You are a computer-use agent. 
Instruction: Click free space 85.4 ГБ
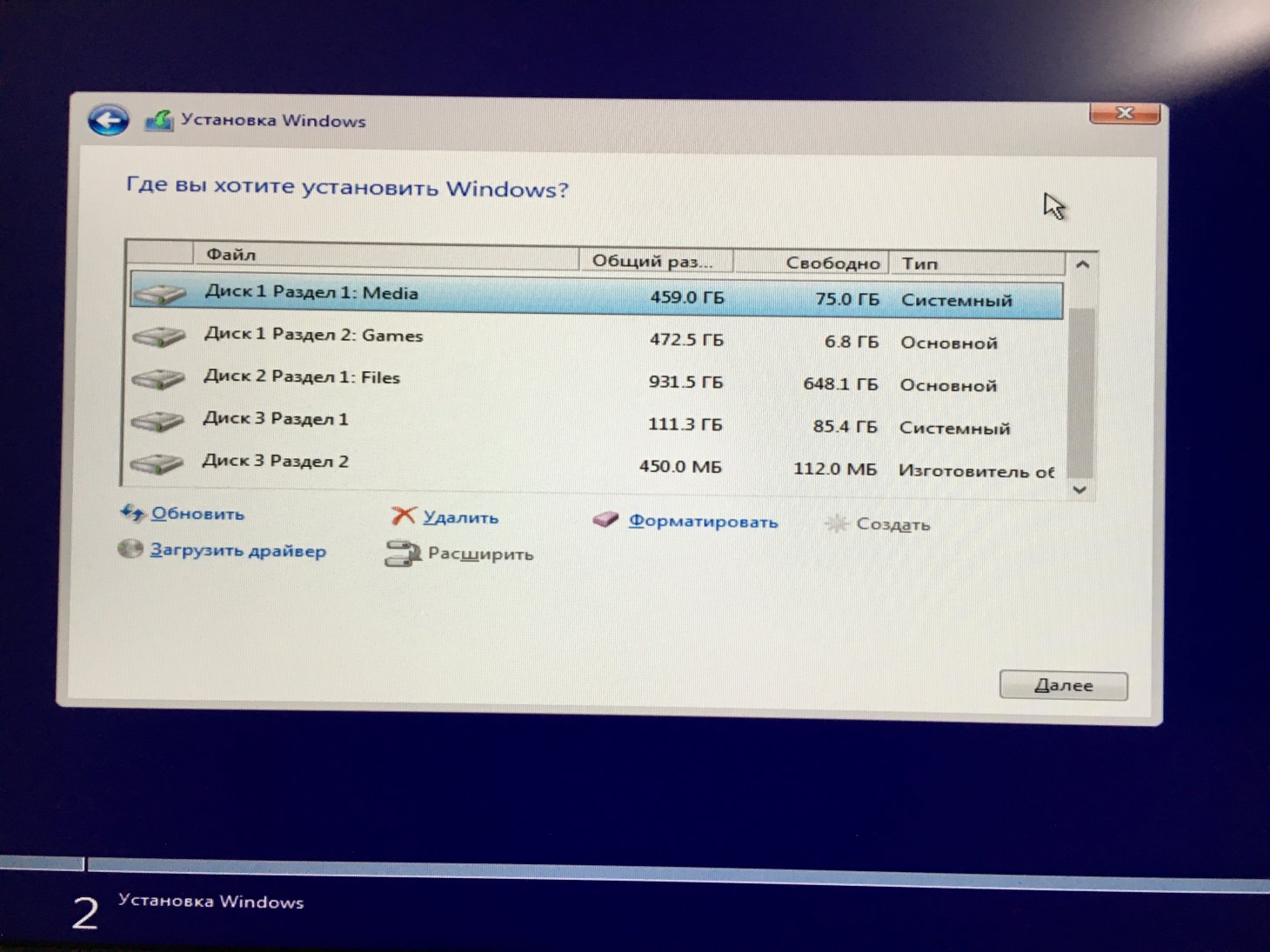(845, 426)
